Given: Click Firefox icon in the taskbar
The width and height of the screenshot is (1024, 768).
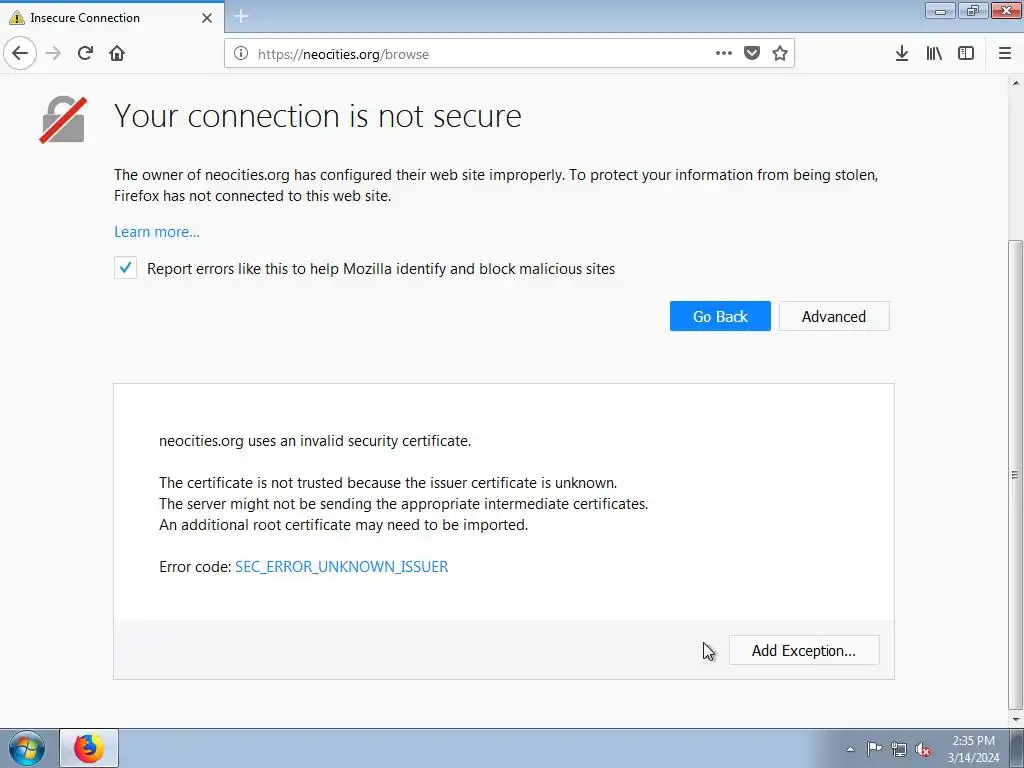Looking at the screenshot, I should [x=89, y=748].
